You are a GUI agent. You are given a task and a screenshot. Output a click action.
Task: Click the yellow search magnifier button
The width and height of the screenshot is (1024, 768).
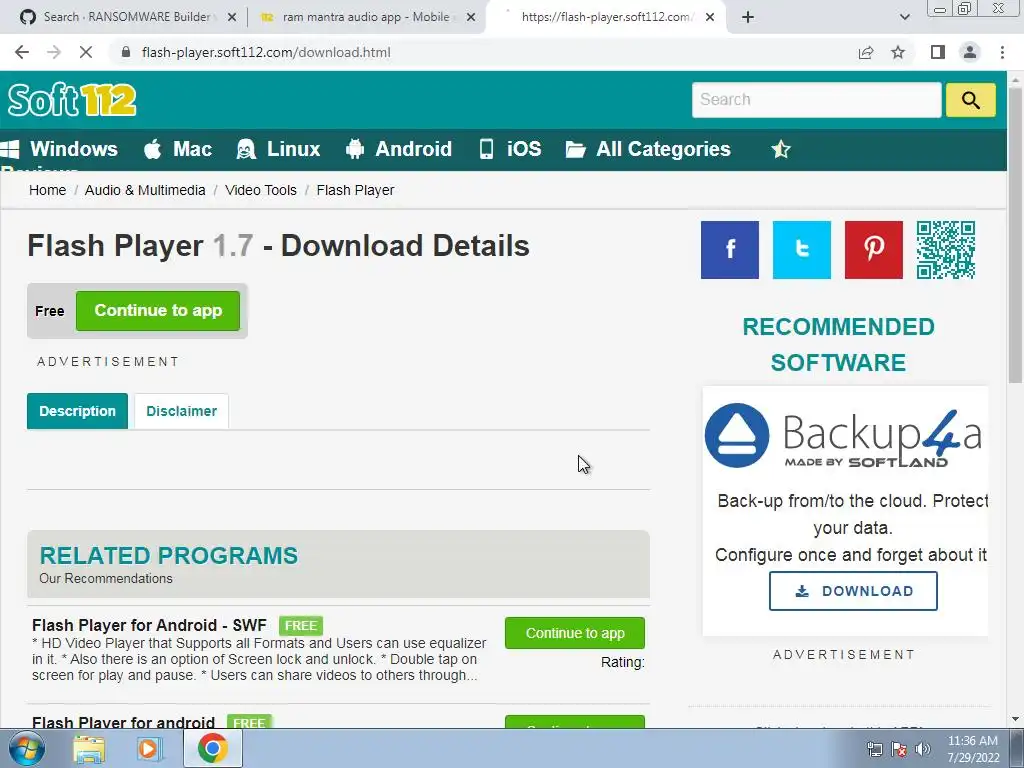(x=970, y=100)
